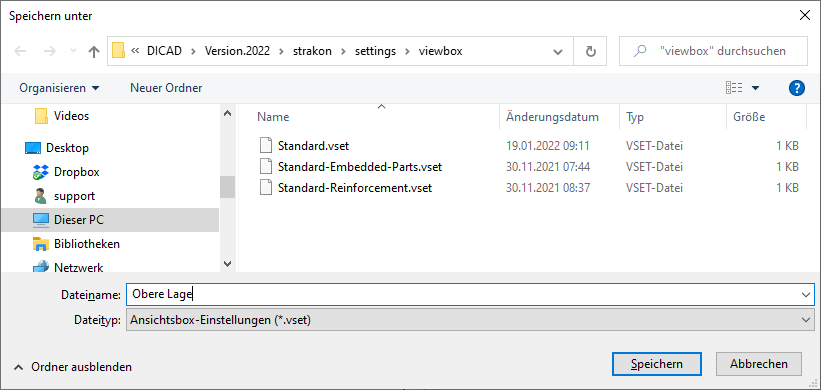Open the help question mark icon

click(796, 88)
